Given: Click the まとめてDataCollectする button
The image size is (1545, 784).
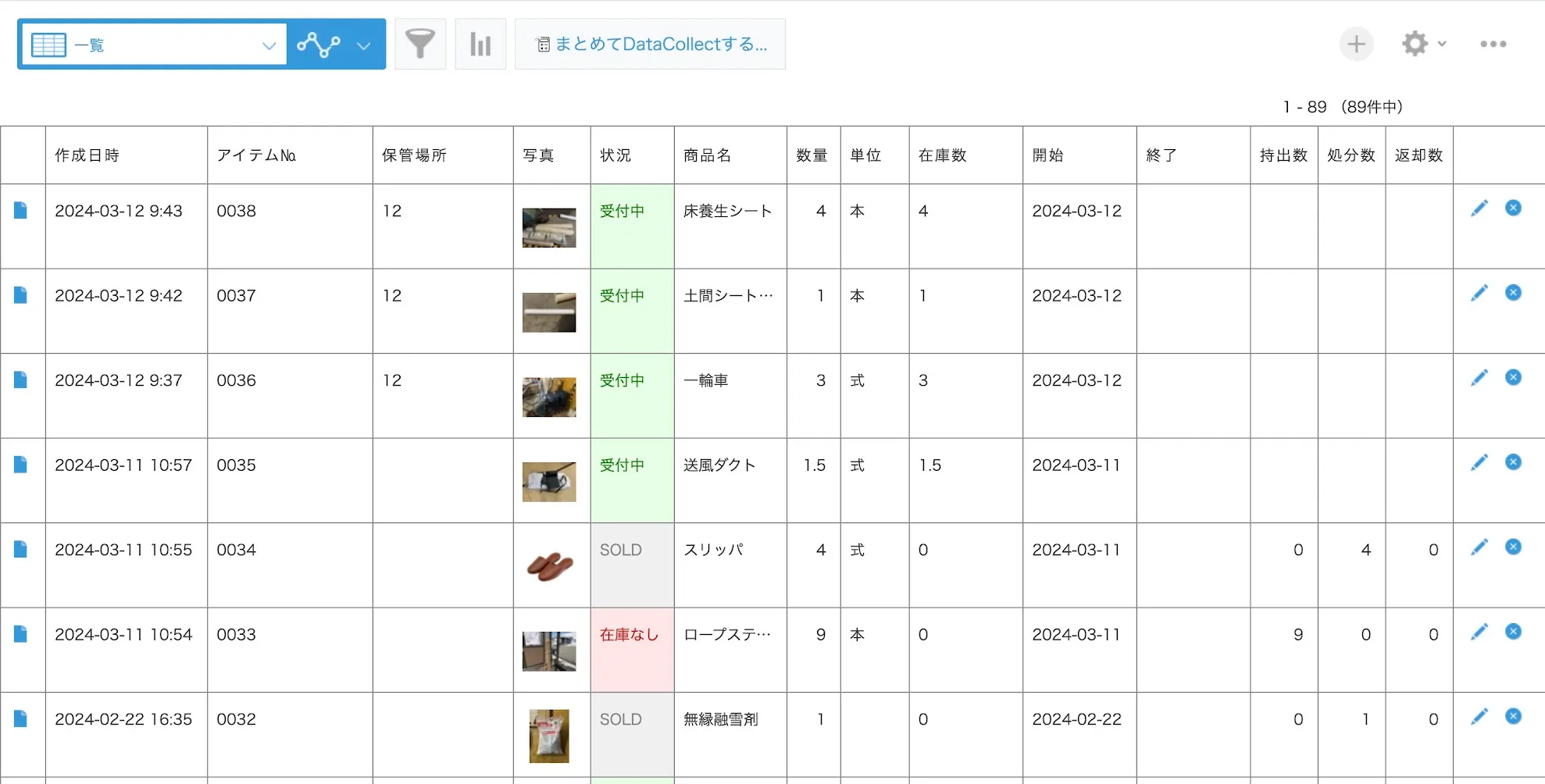Looking at the screenshot, I should [x=650, y=45].
